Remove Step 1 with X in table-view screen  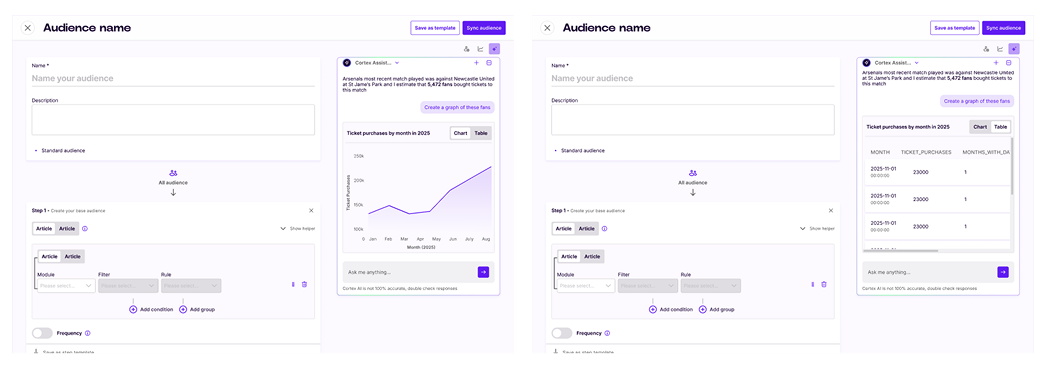click(831, 210)
